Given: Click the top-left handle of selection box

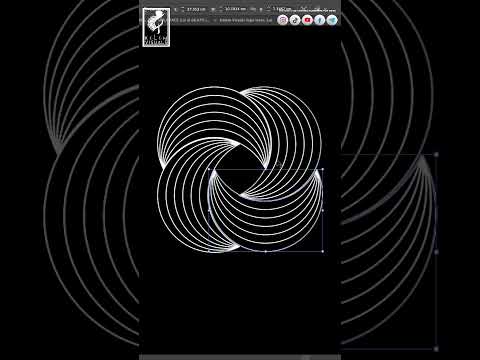Looking at the screenshot, I should [209, 170].
